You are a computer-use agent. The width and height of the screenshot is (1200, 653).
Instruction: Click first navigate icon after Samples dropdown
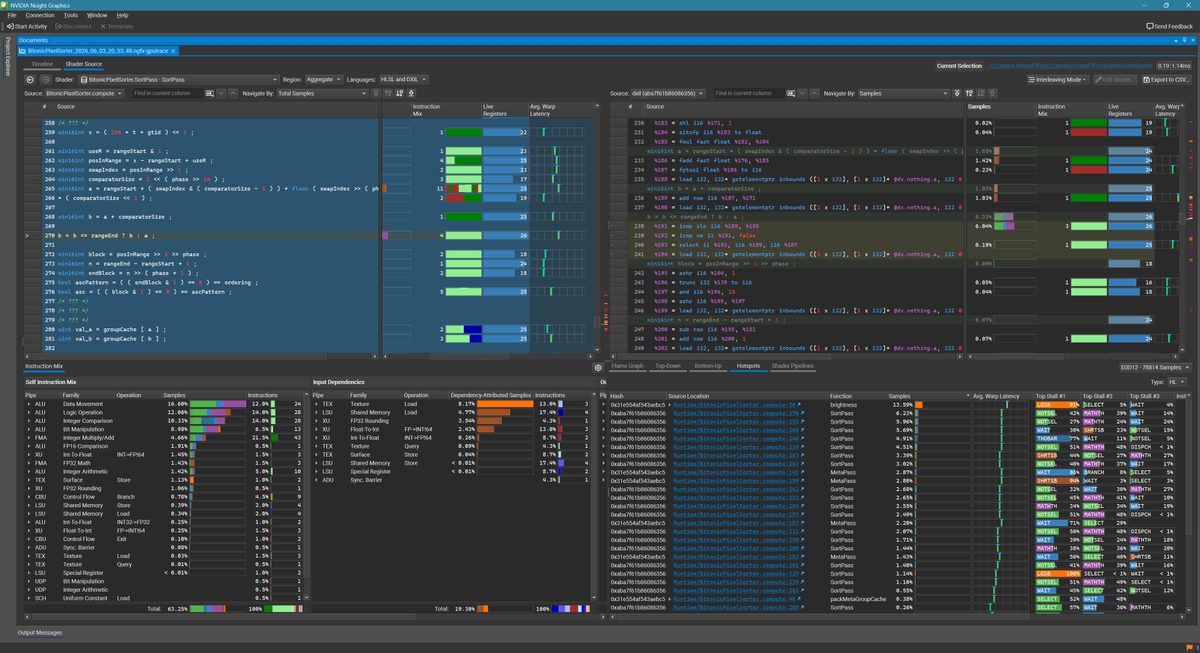(x=958, y=93)
